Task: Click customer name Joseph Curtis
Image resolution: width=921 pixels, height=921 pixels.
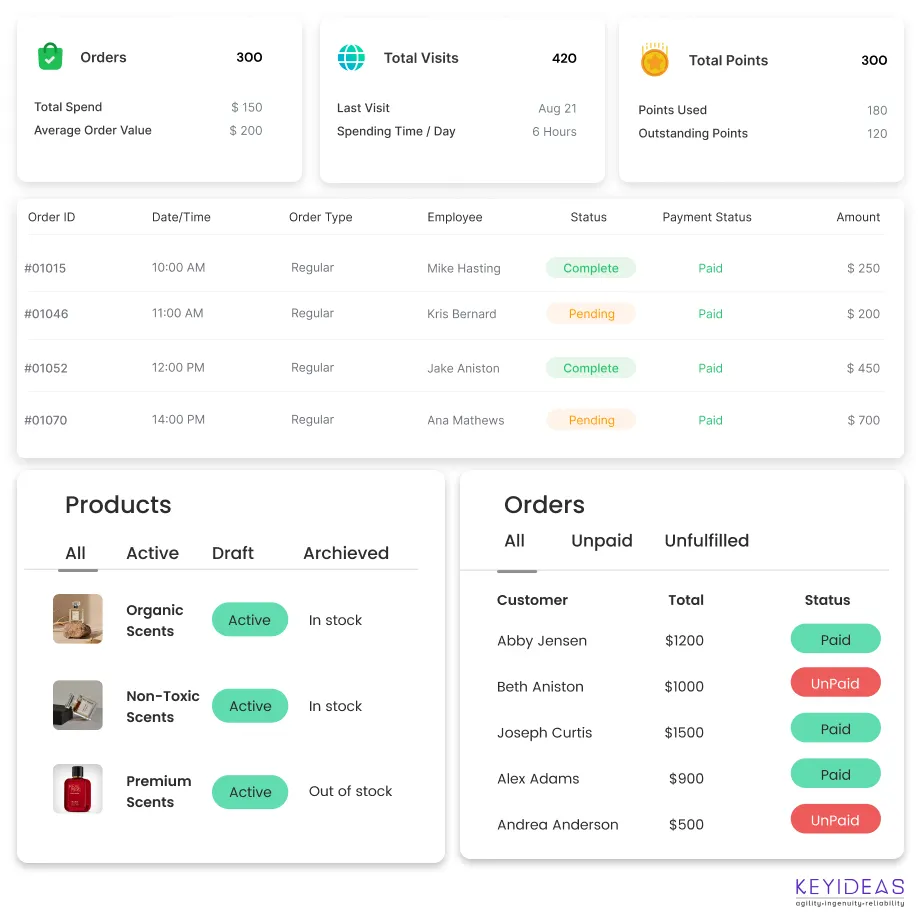Action: 544,733
